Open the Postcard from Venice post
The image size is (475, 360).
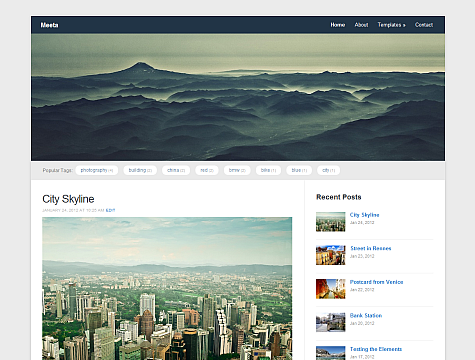376,282
